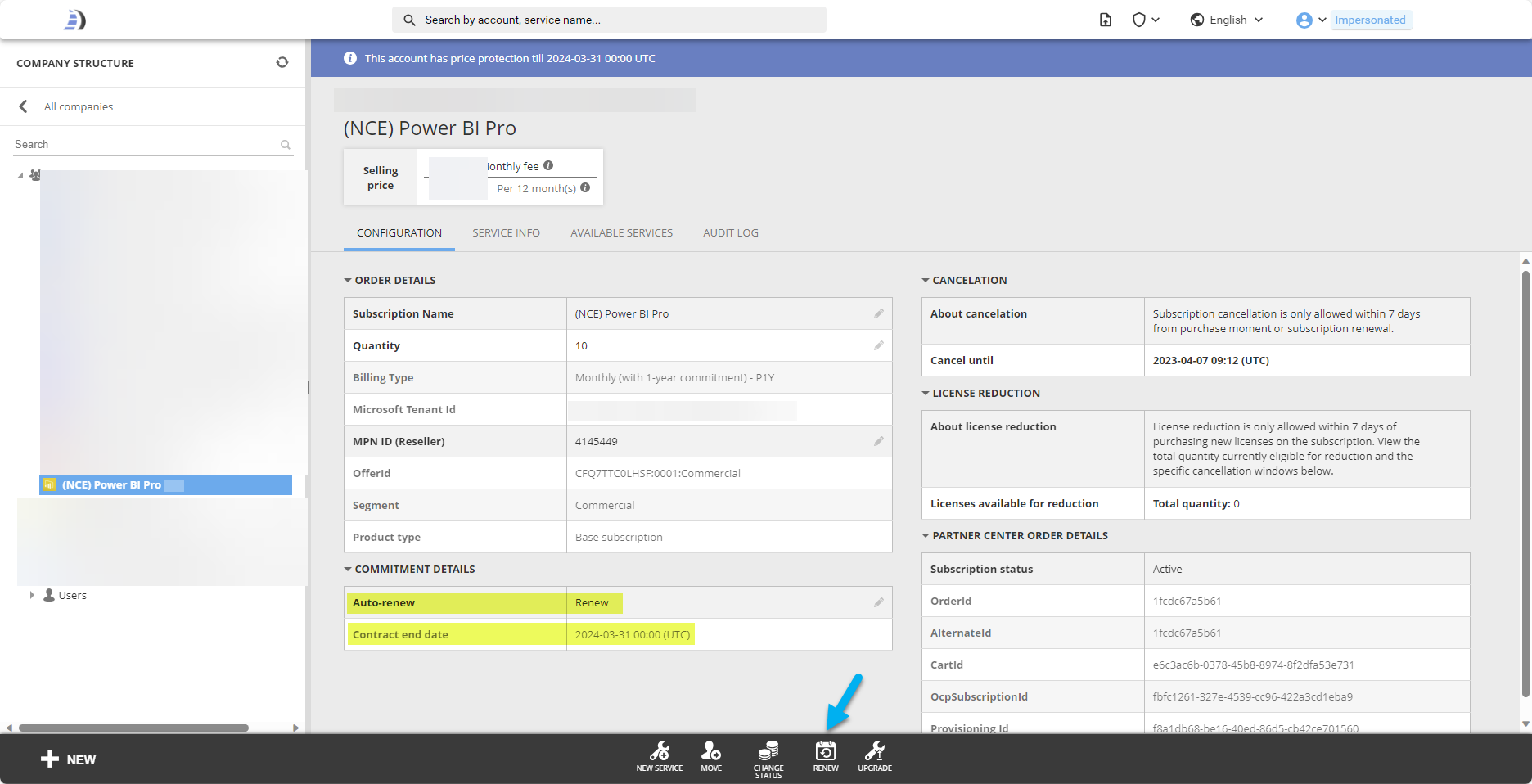Image resolution: width=1532 pixels, height=784 pixels.
Task: Open the Available Services tab
Action: click(622, 233)
